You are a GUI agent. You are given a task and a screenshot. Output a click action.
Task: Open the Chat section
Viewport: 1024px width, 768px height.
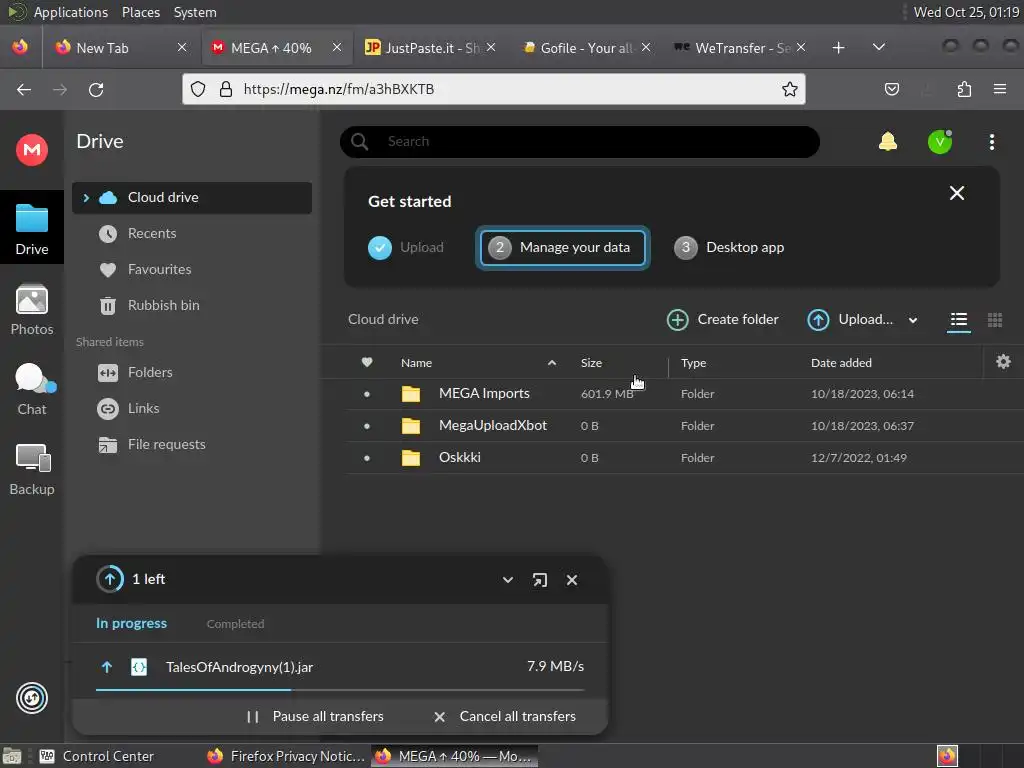click(x=31, y=390)
